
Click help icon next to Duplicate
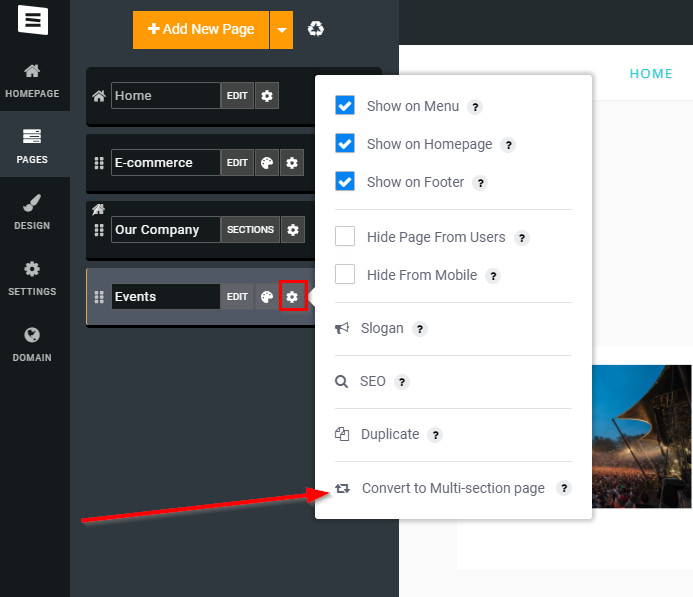tap(435, 435)
